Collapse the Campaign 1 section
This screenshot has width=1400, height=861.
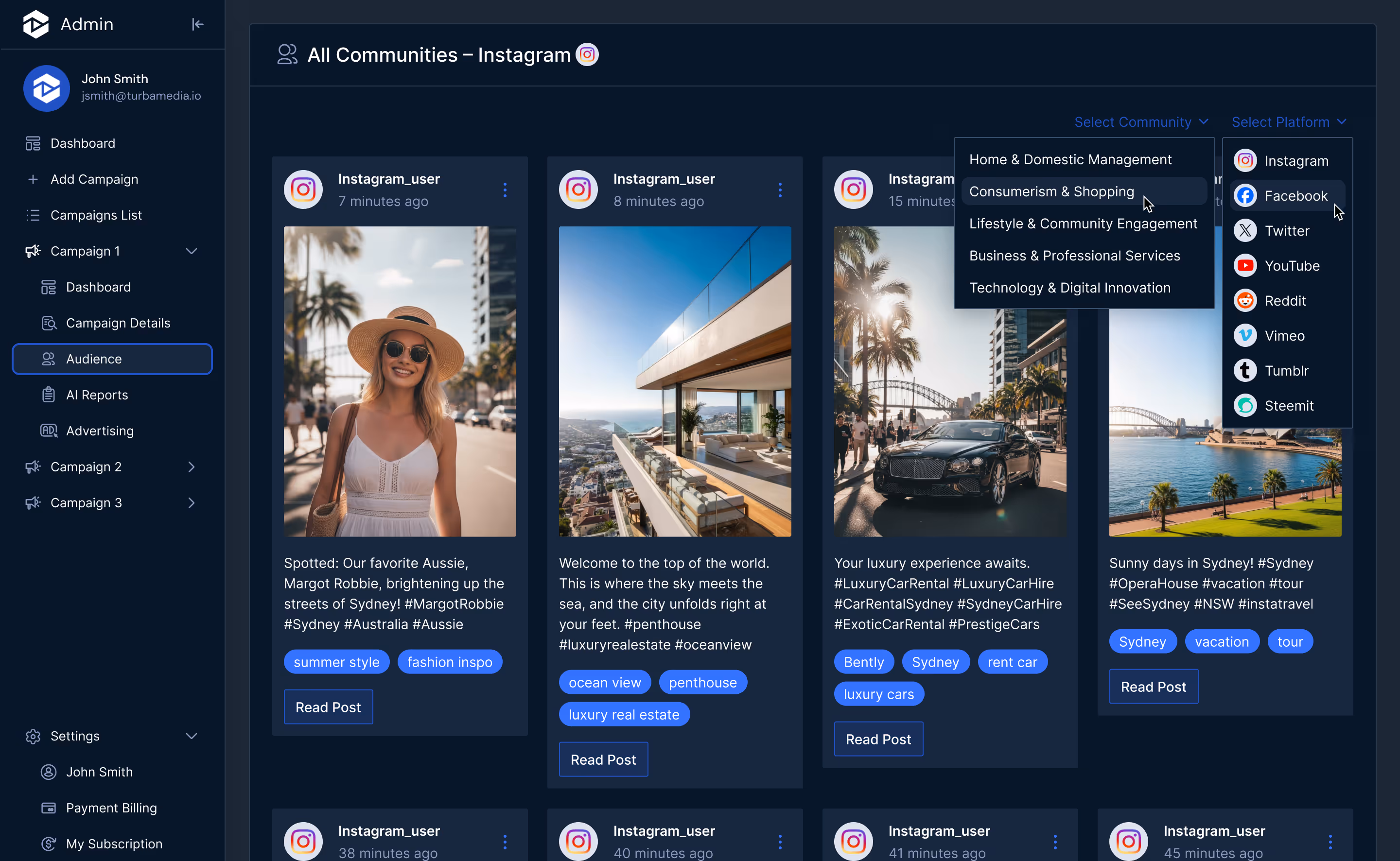tap(192, 251)
